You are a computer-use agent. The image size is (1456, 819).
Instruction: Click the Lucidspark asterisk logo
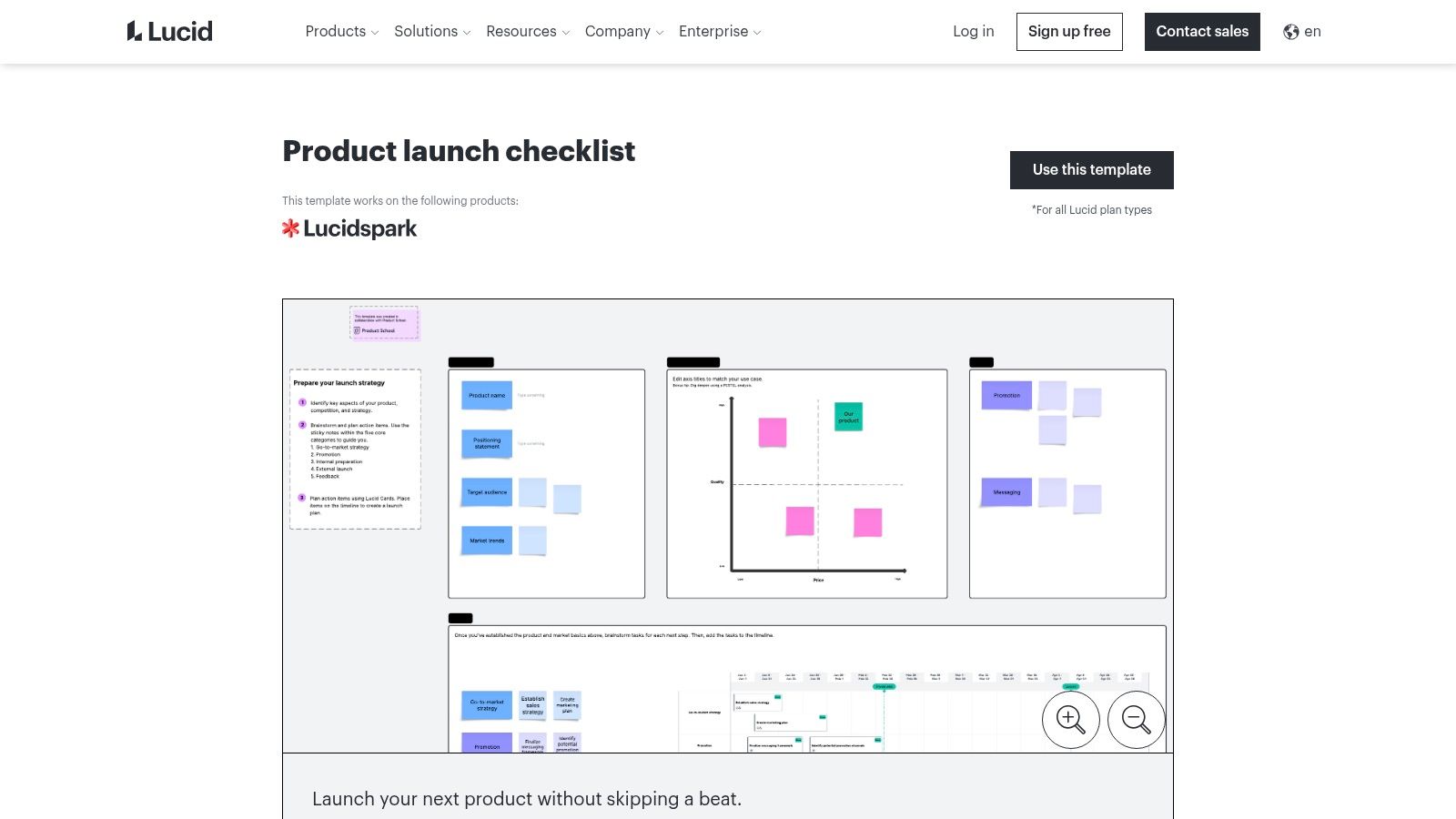click(x=291, y=227)
